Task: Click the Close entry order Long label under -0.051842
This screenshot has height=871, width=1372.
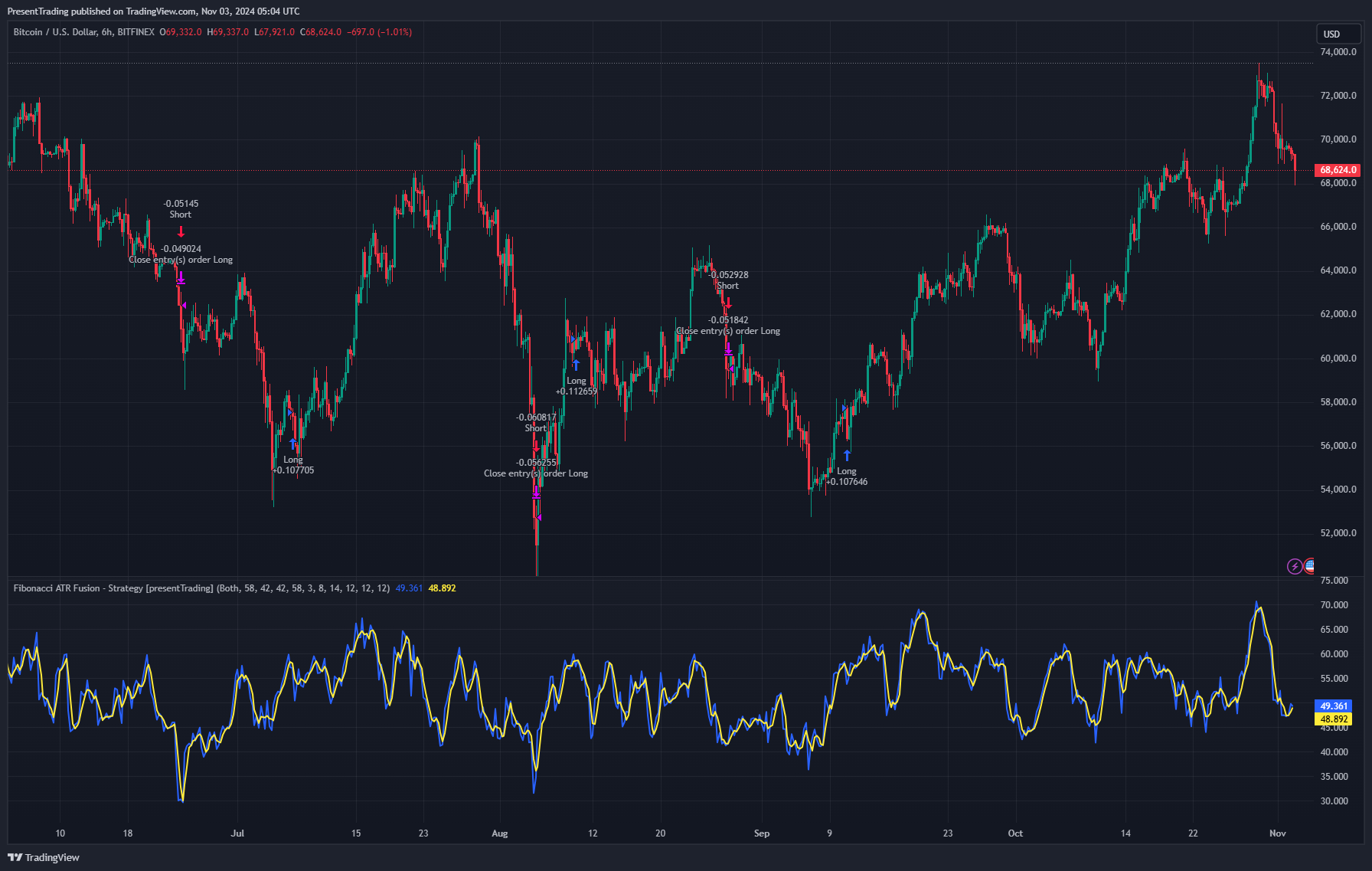Action: tap(728, 331)
